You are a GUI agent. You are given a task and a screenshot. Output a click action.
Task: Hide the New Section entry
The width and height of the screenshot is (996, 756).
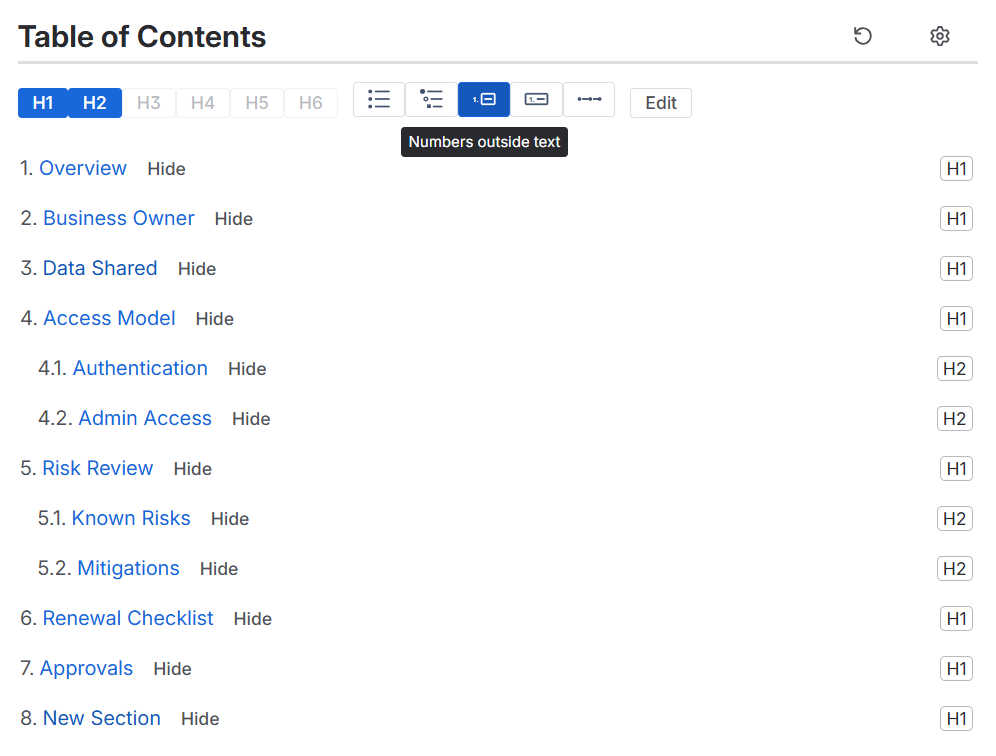200,719
